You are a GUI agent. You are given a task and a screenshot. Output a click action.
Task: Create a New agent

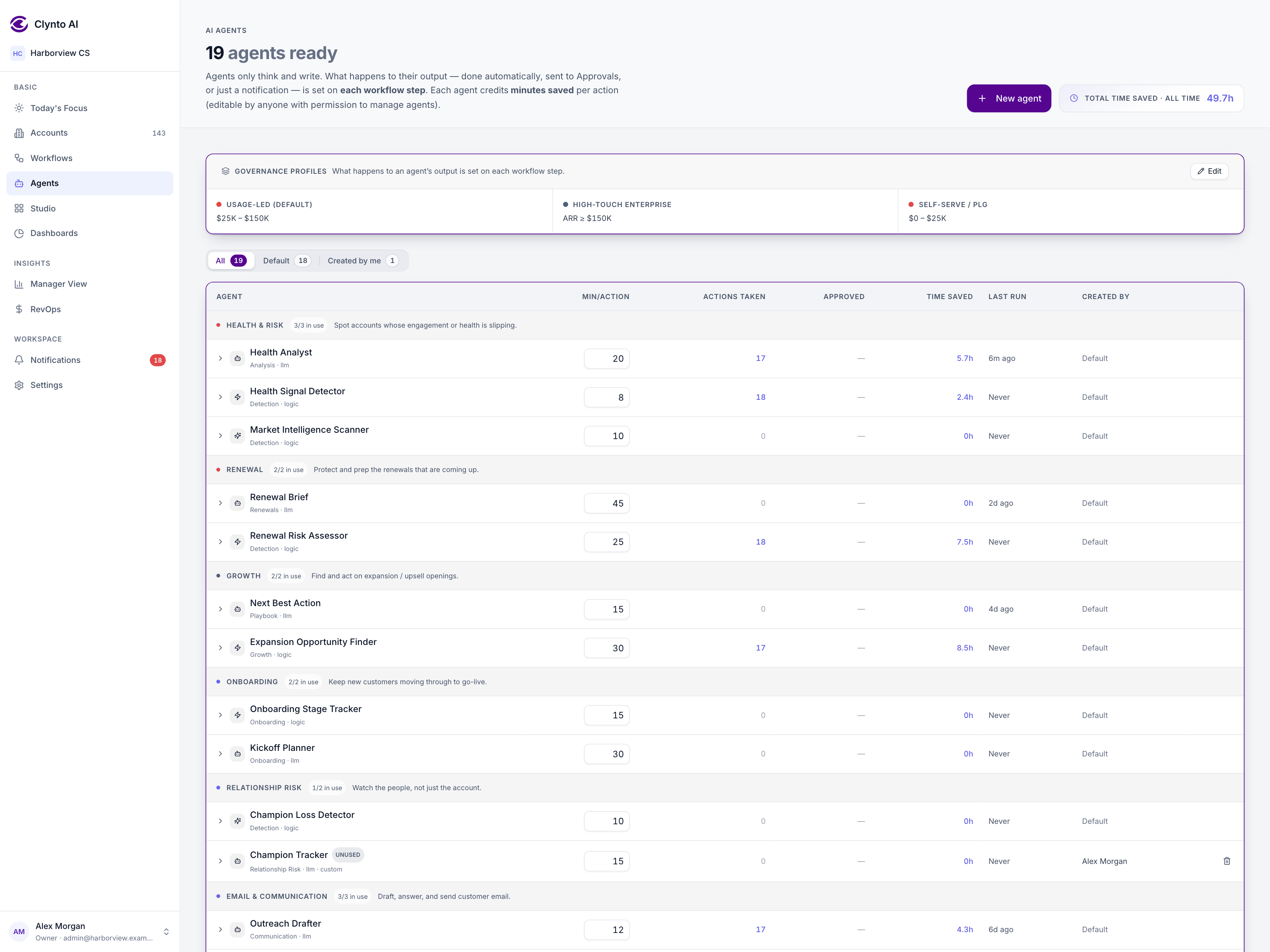1009,98
